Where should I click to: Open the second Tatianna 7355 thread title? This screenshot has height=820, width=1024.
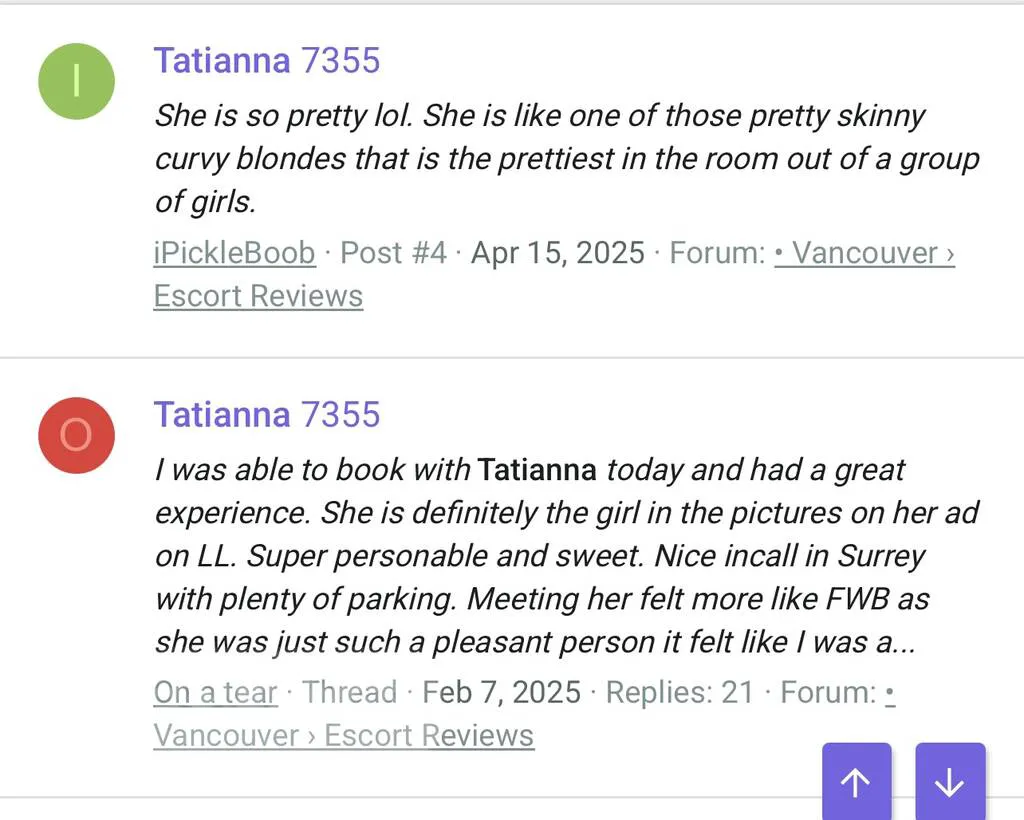267,414
